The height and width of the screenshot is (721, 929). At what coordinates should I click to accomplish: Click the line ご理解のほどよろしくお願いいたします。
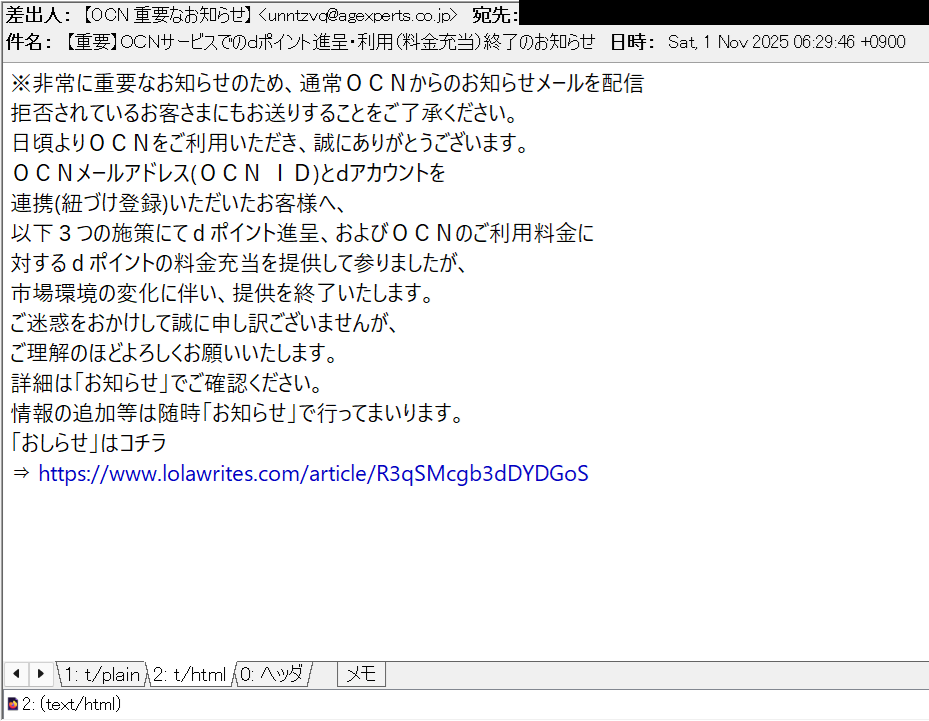pyautogui.click(x=174, y=353)
